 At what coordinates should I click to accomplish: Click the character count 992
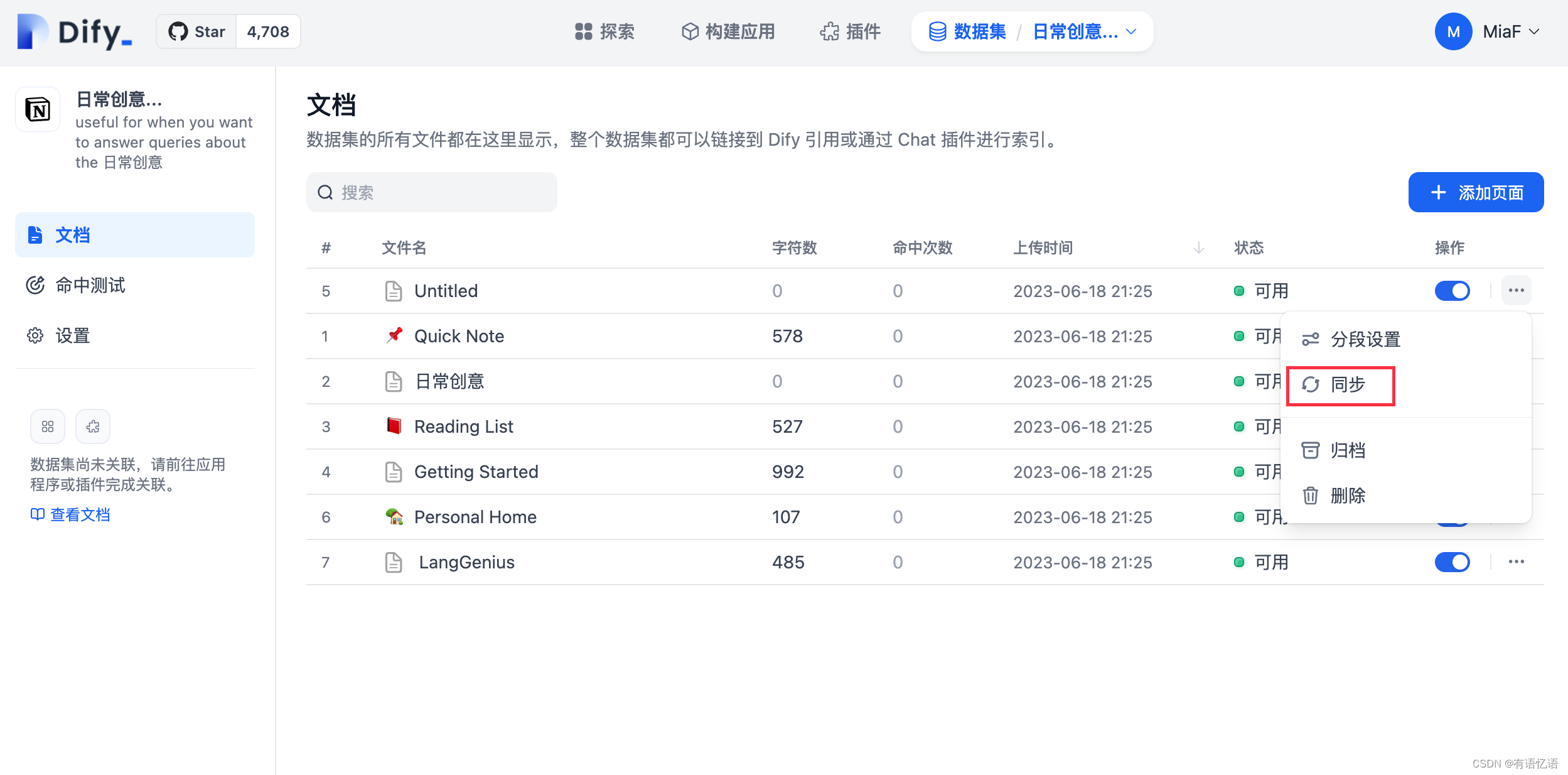788,472
